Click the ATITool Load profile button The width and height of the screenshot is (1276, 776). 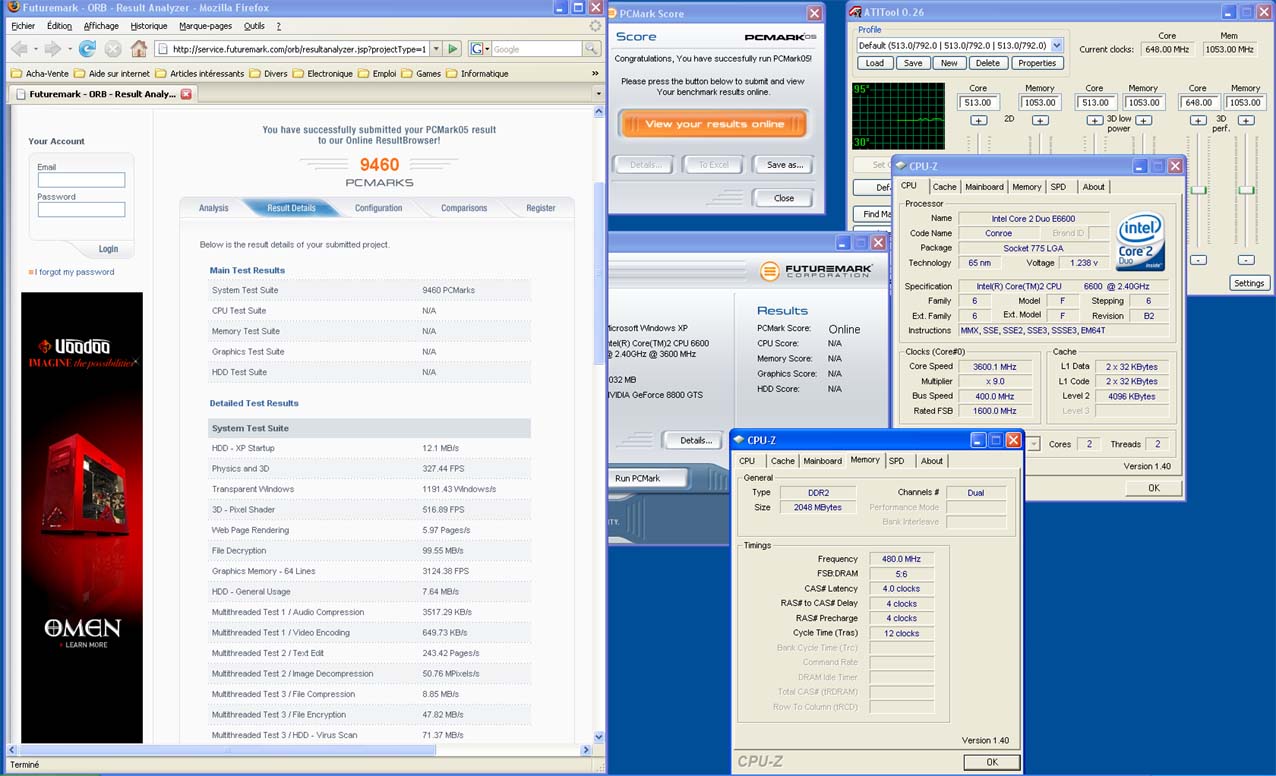coord(875,63)
